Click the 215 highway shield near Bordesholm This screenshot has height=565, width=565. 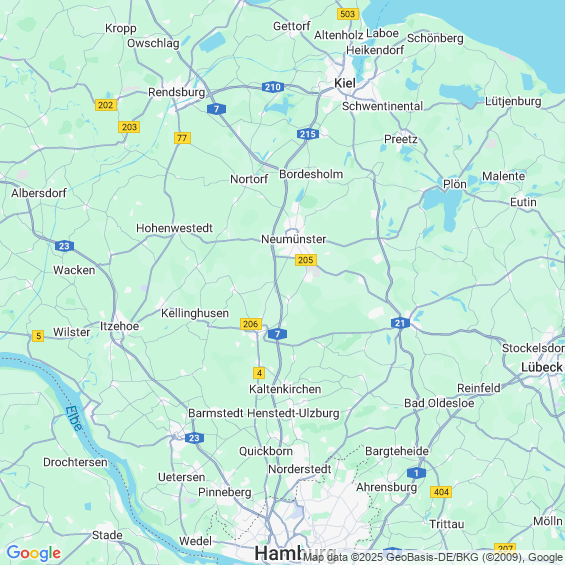(308, 134)
